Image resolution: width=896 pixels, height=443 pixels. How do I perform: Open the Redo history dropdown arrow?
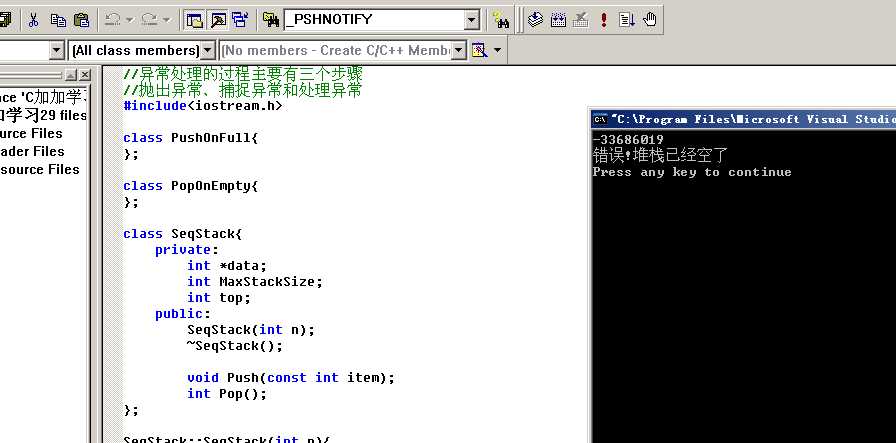pos(166,20)
